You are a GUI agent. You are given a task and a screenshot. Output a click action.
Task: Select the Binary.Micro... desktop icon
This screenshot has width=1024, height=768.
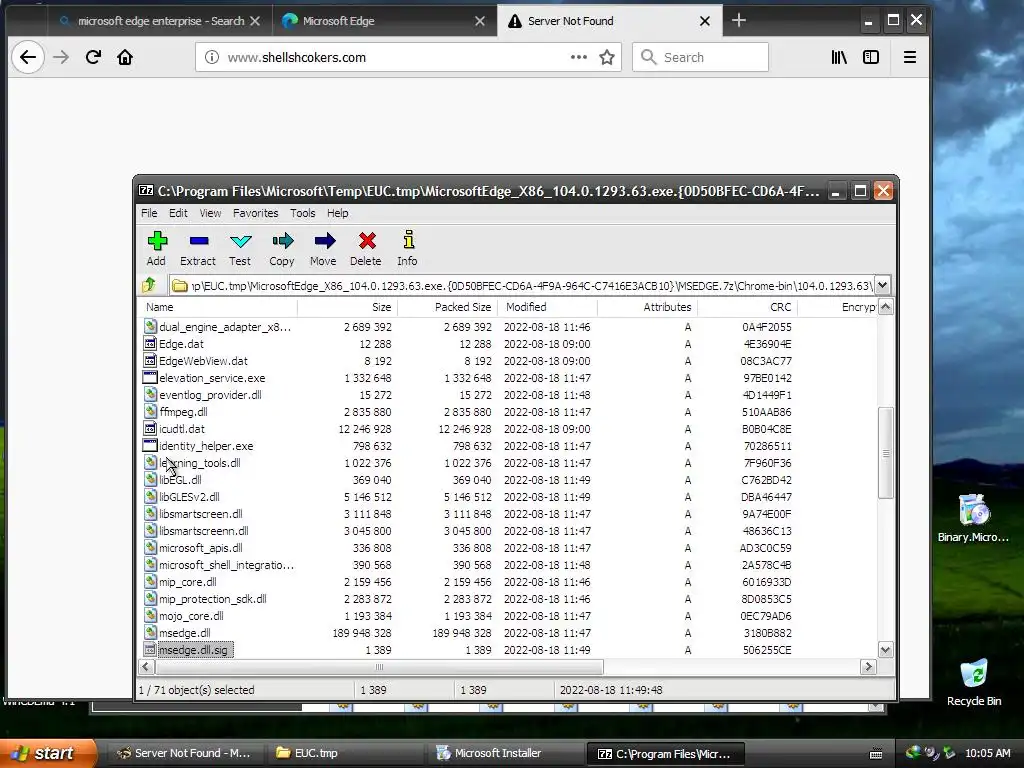pyautogui.click(x=974, y=519)
